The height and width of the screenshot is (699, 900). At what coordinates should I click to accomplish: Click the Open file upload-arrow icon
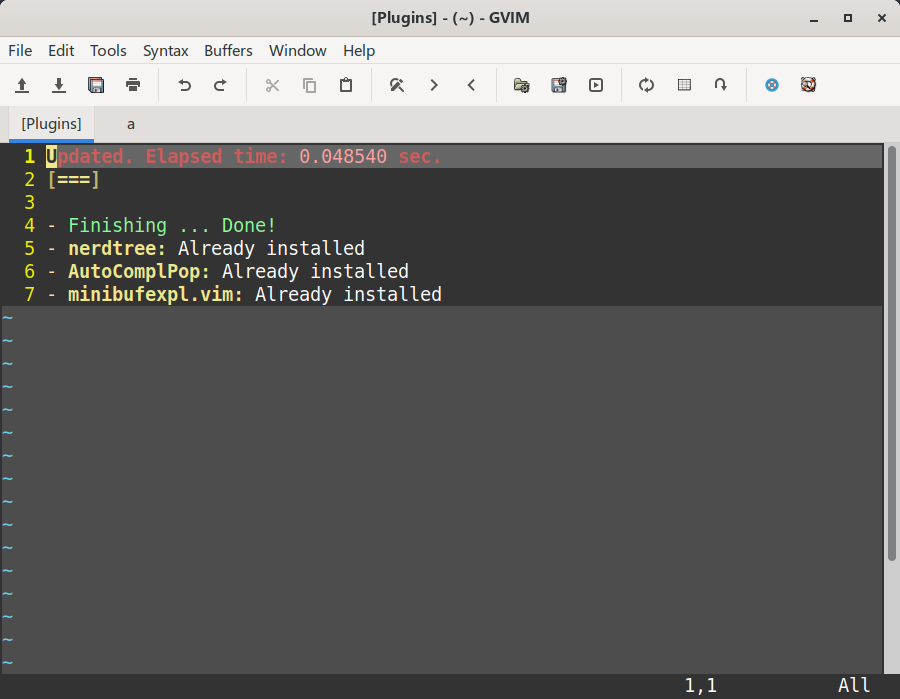coord(22,86)
